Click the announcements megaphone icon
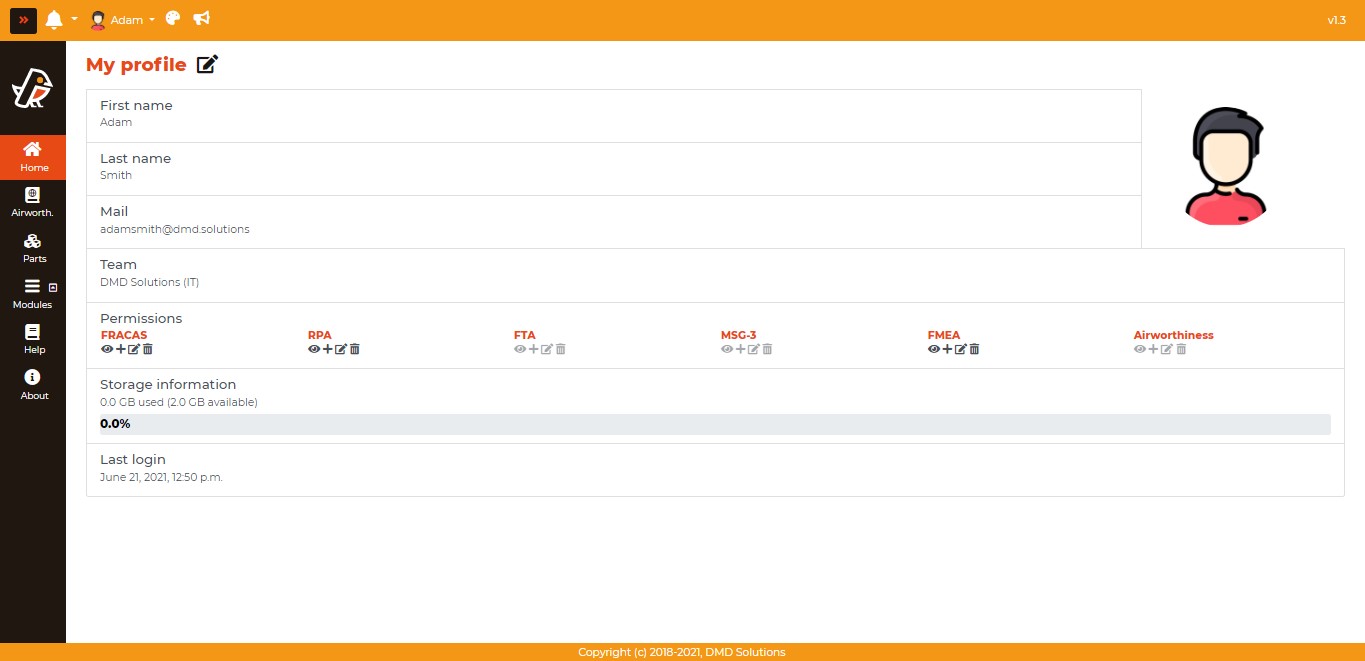The image size is (1365, 661). [x=201, y=19]
